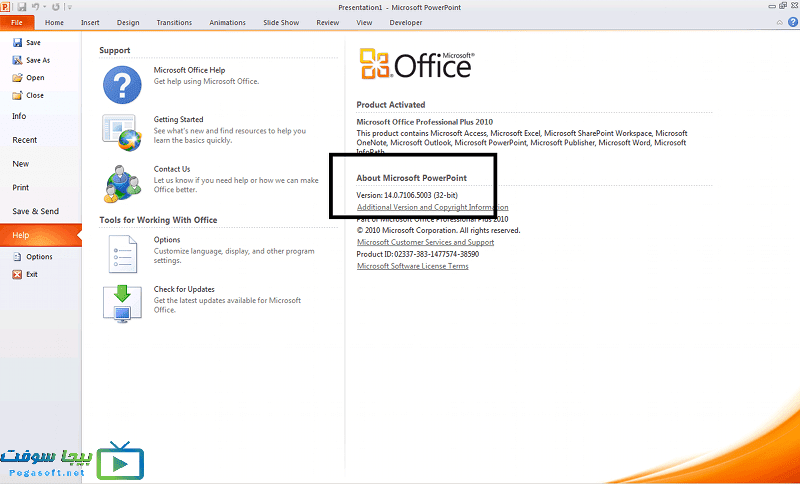The image size is (800, 484).
Task: Open Customize Quick Access Toolbar dropdown
Action: tap(69, 8)
